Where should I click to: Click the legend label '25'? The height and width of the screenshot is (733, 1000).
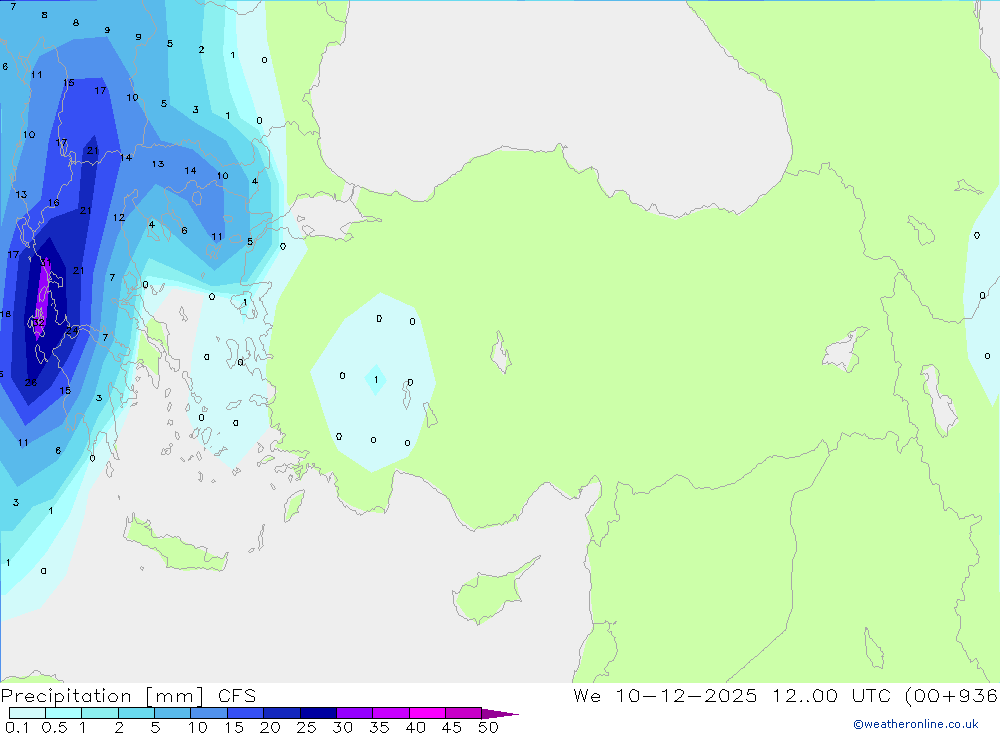(x=306, y=727)
